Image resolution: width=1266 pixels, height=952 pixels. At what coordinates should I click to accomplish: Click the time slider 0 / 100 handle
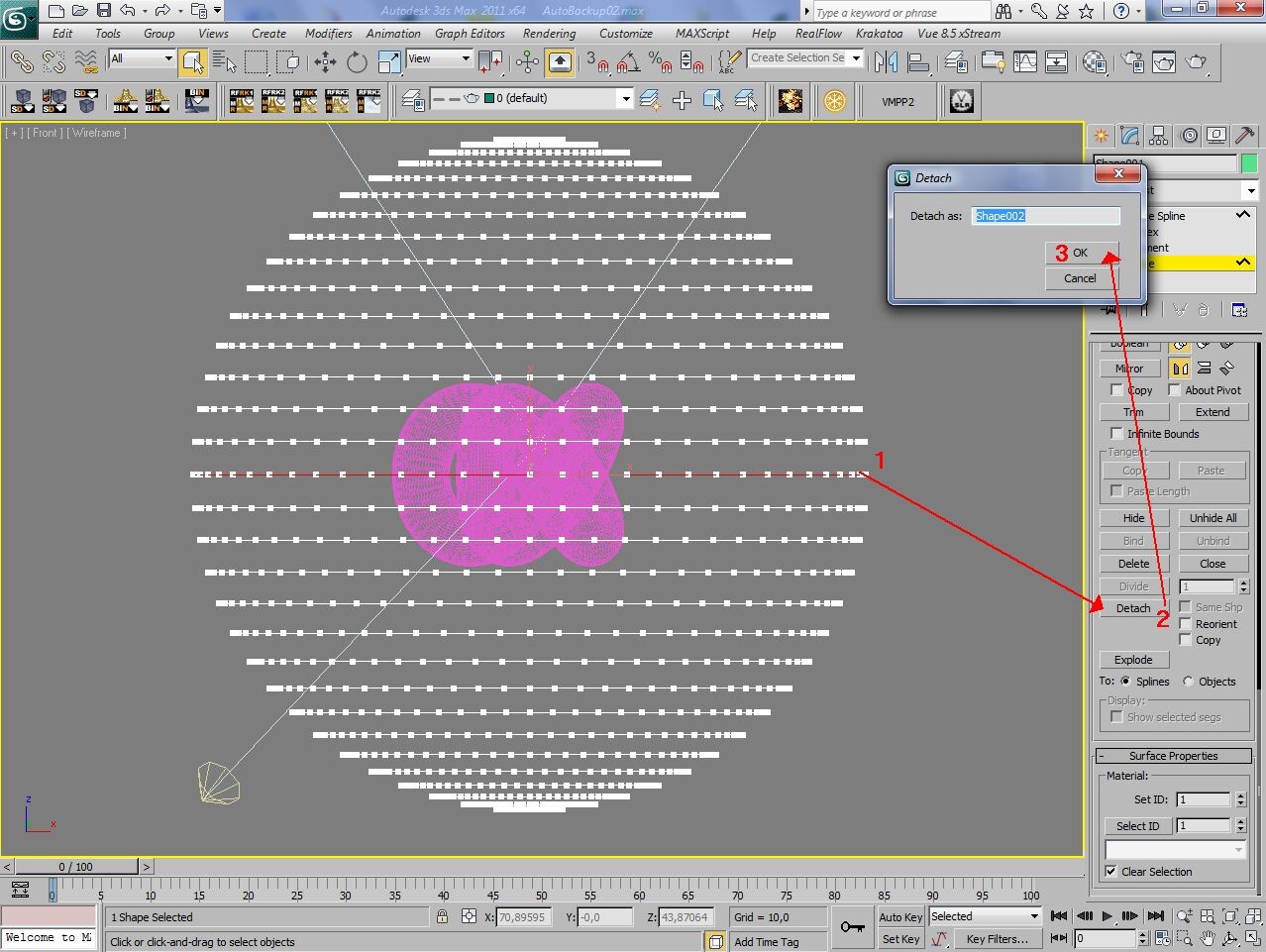point(75,867)
